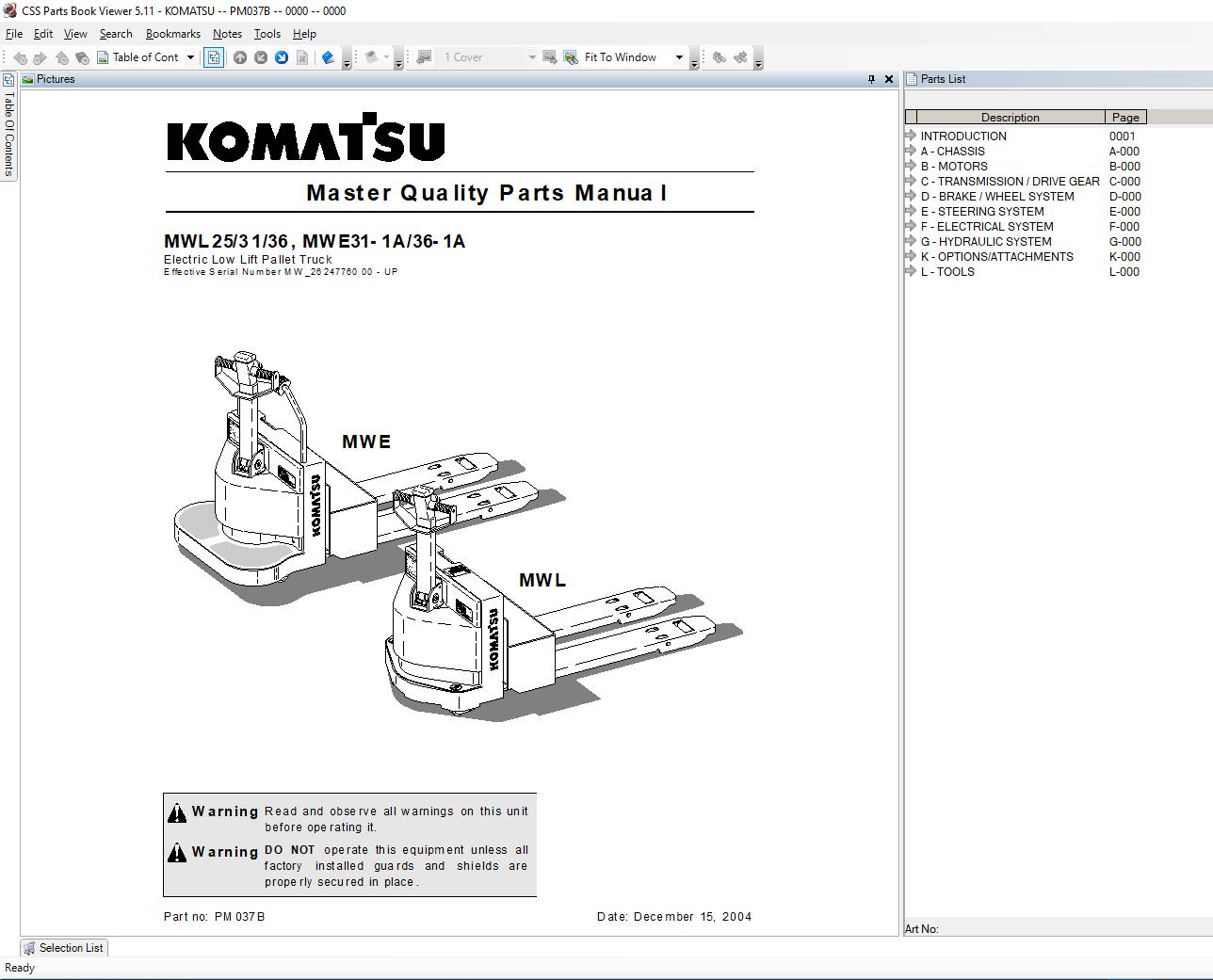This screenshot has width=1213, height=980.
Task: Click the blue arrow circle navigation icon
Action: pos(282,57)
